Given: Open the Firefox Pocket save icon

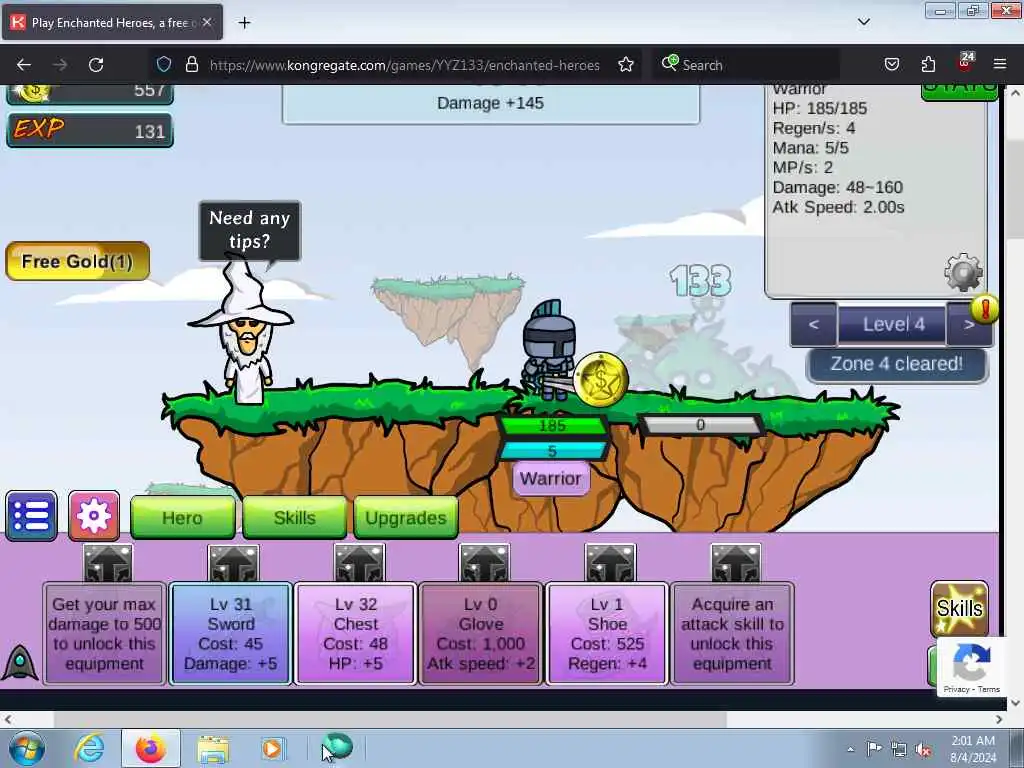Looking at the screenshot, I should 892,65.
